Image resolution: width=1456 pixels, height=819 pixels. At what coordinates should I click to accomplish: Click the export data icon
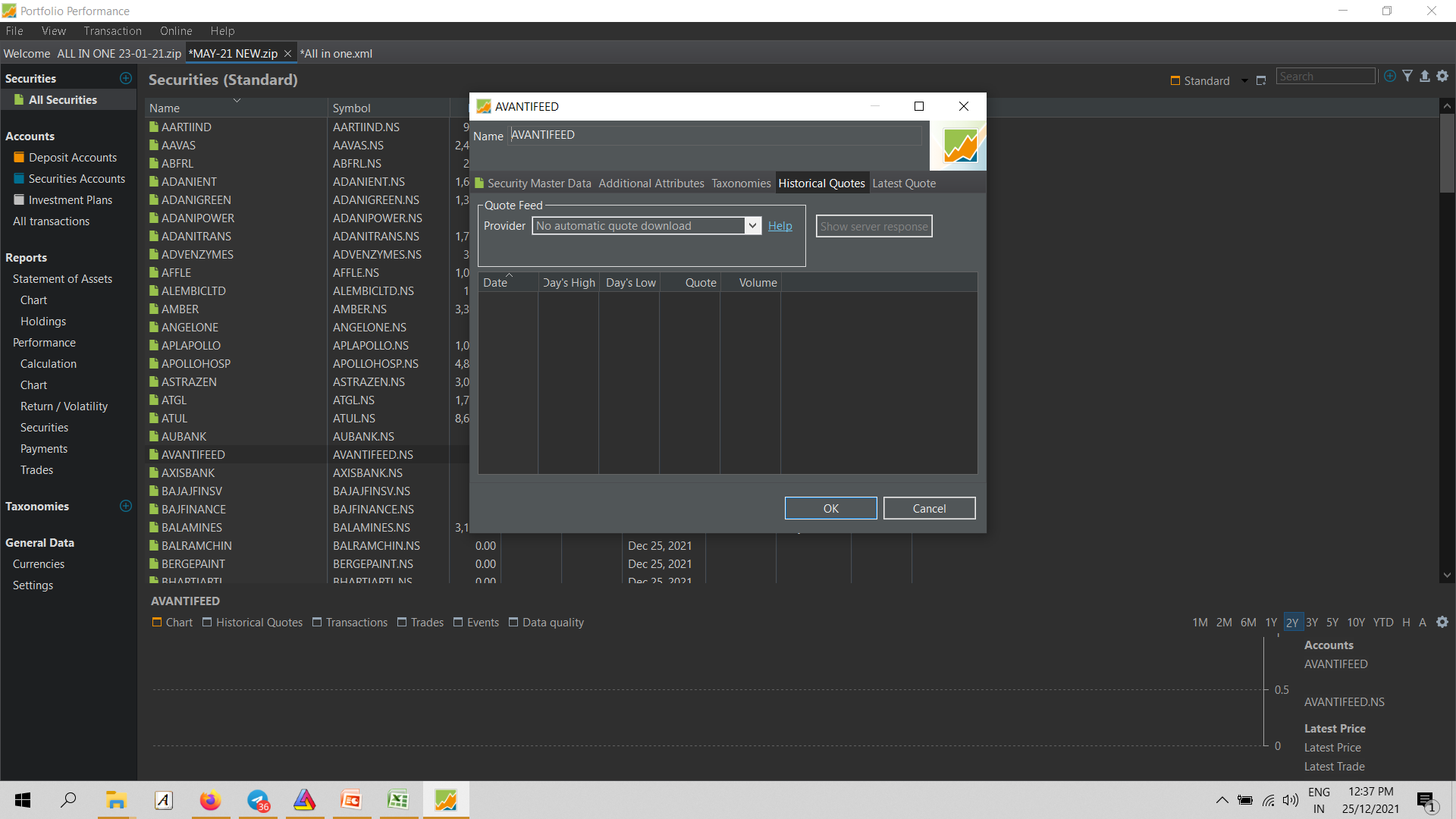click(x=1425, y=76)
